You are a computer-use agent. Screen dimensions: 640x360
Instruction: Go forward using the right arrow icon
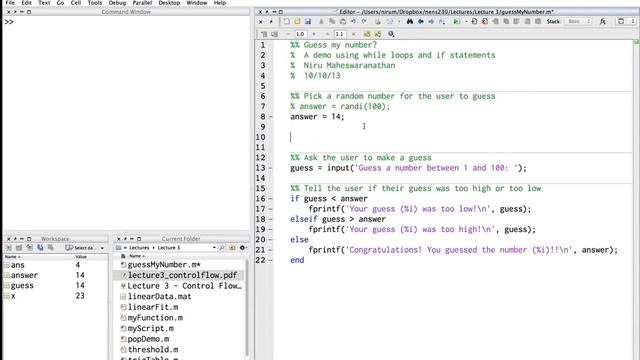tap(431, 22)
